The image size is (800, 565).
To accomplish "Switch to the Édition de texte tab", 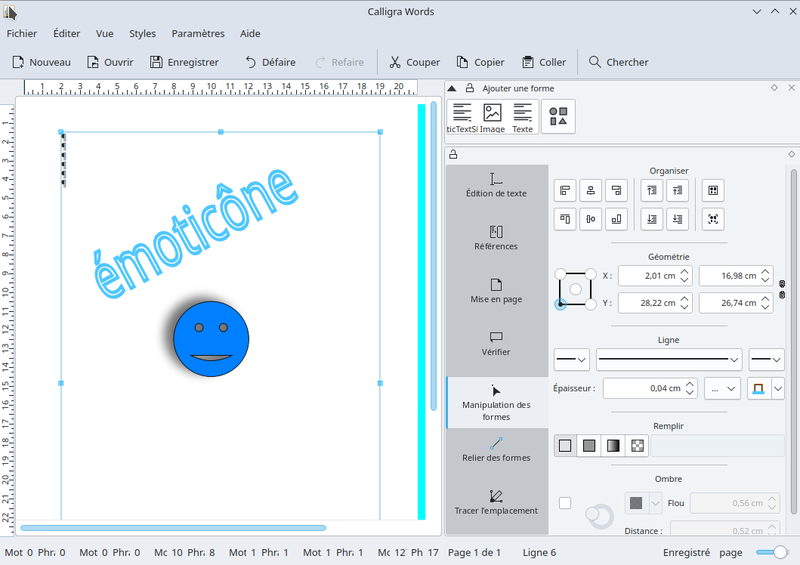I will pos(497,185).
